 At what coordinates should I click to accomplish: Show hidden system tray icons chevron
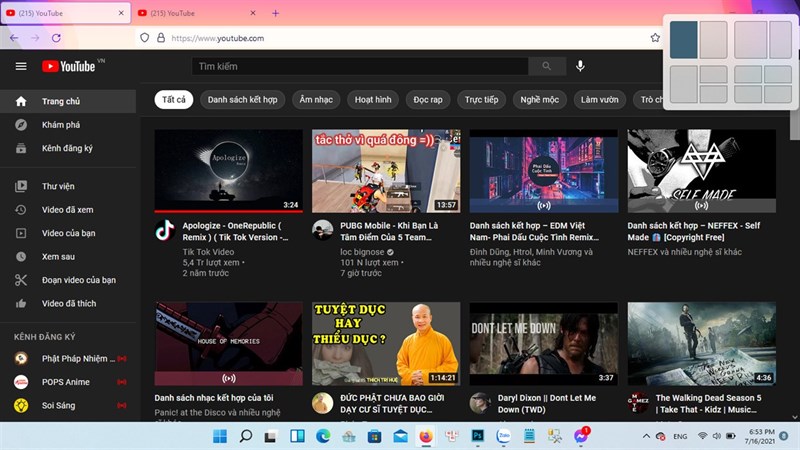[647, 437]
